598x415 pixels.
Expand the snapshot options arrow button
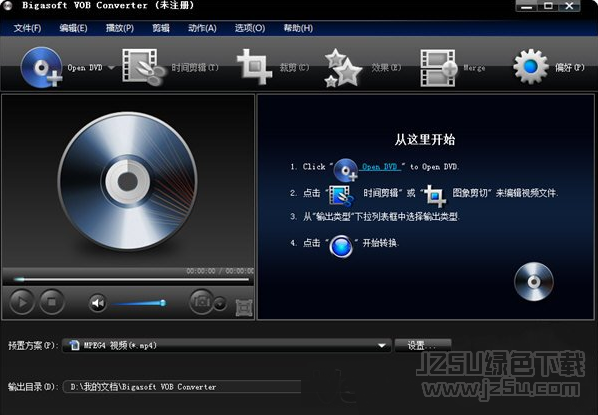click(220, 304)
